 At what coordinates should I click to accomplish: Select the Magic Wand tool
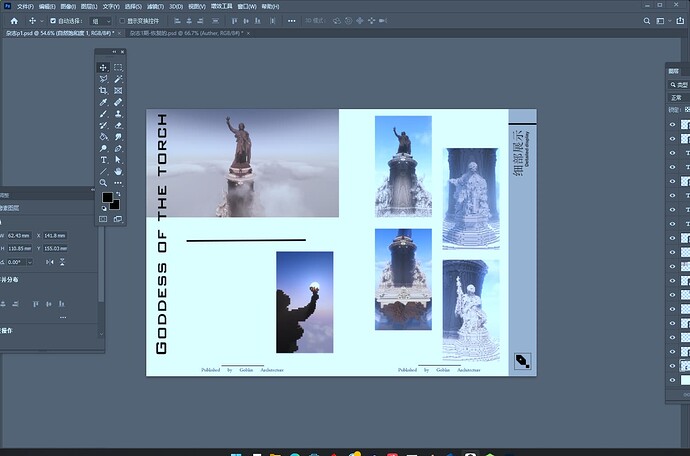(x=118, y=79)
